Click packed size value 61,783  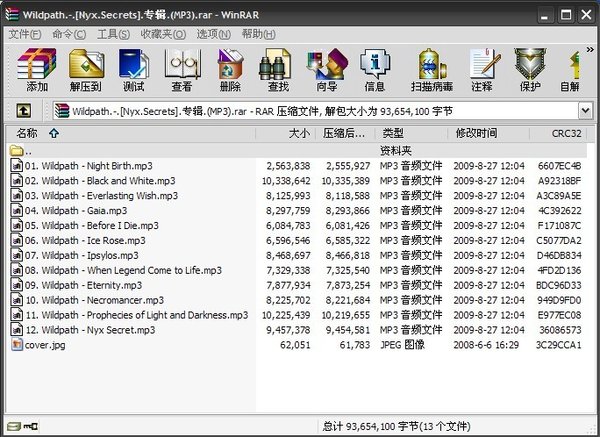[x=355, y=345]
